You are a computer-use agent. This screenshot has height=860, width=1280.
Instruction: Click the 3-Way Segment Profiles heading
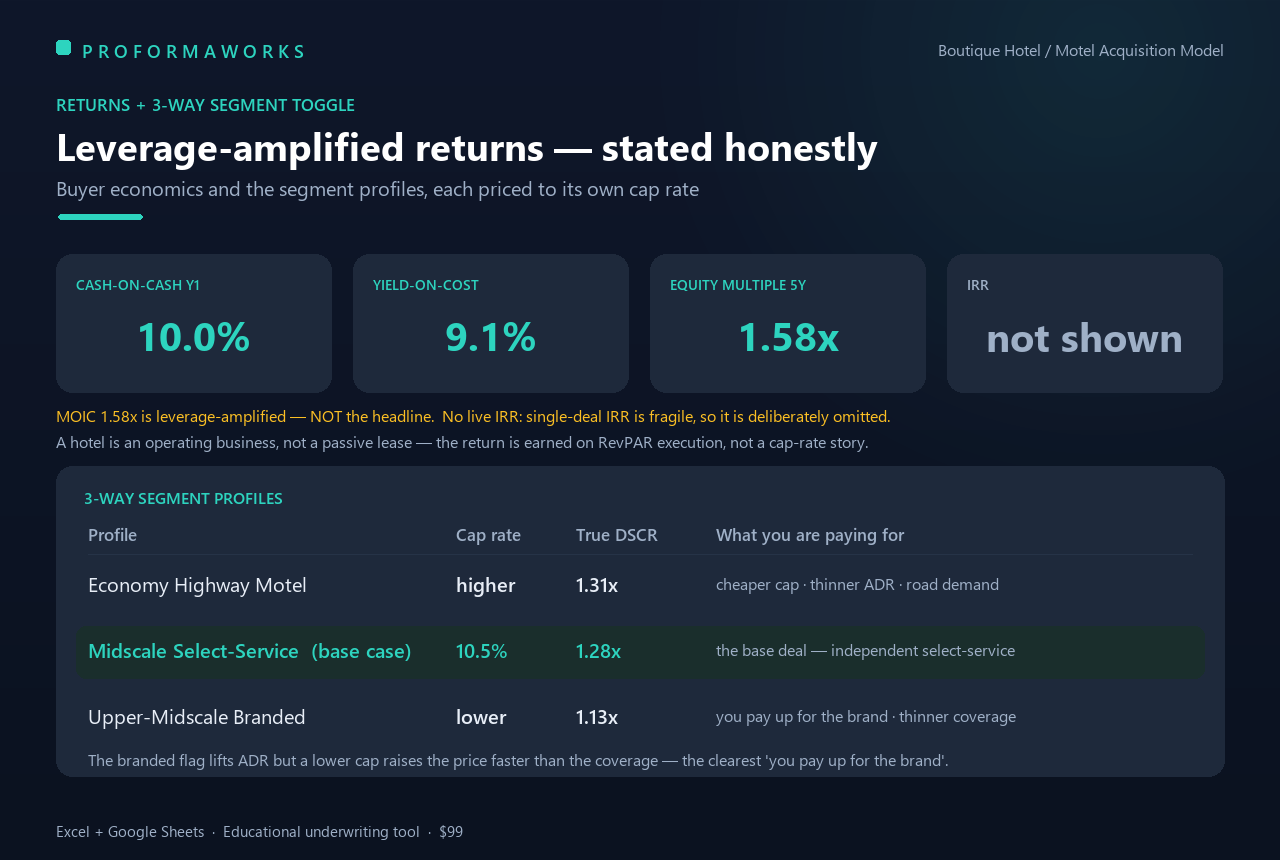pyautogui.click(x=183, y=498)
